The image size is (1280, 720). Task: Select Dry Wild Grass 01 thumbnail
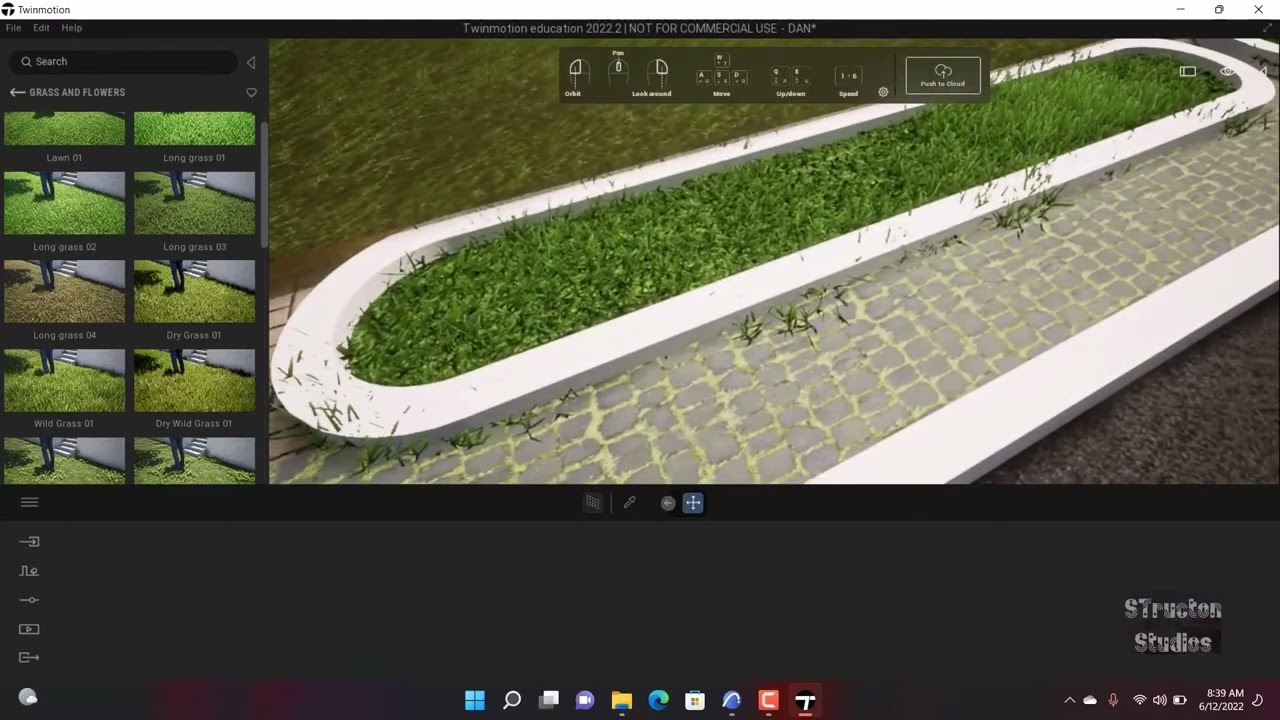tap(194, 380)
